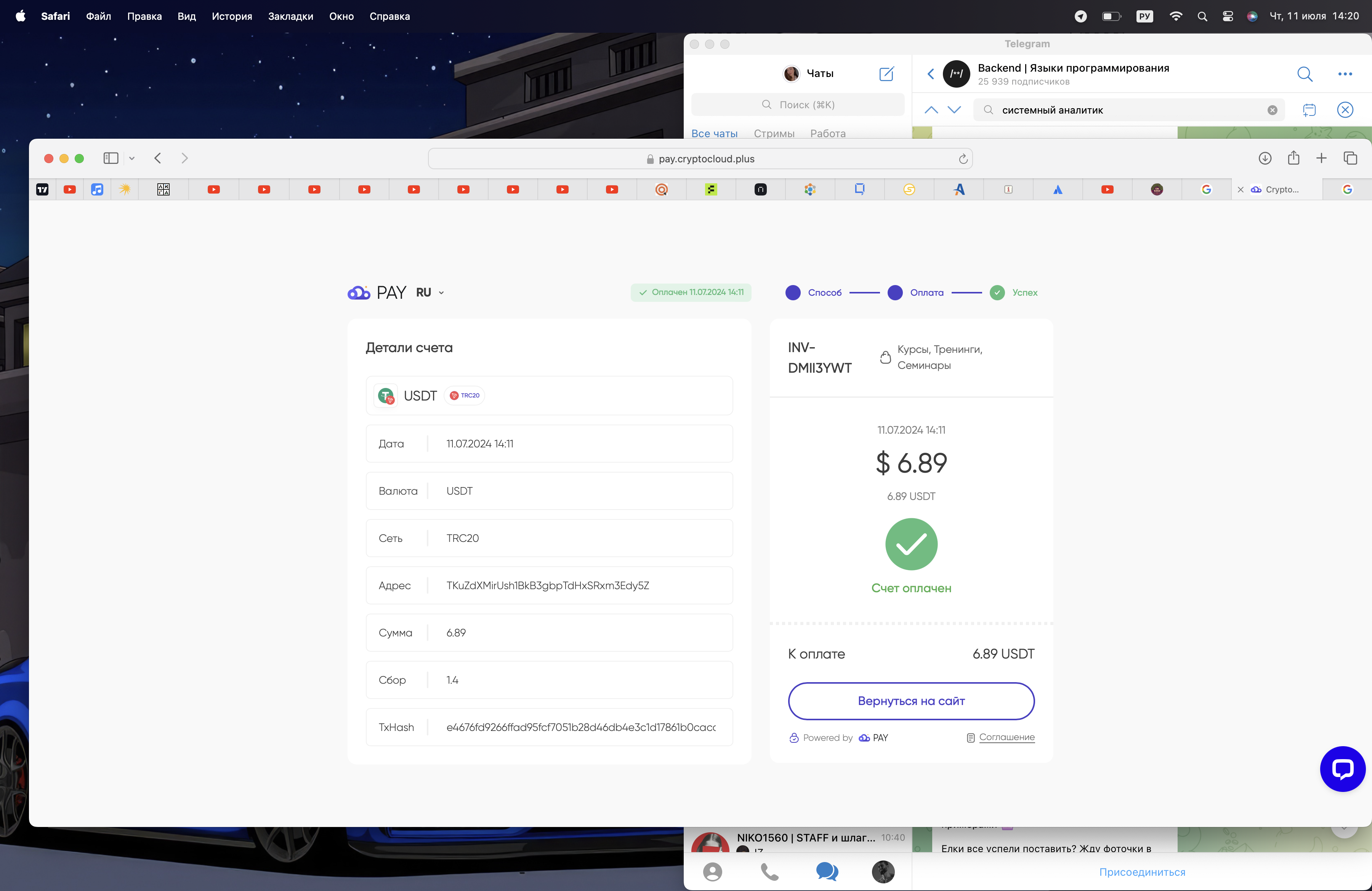Open the TradingView pinned tab

[x=43, y=189]
